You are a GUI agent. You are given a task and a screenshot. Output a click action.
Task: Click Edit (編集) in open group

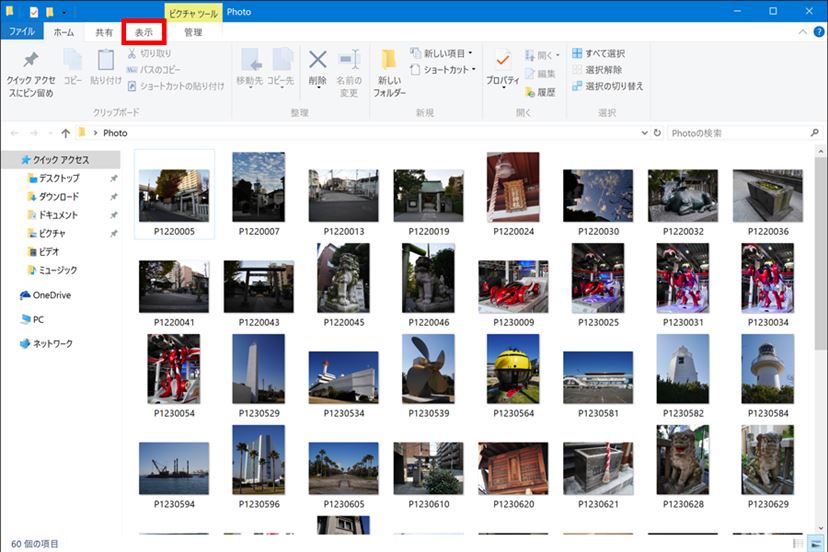click(540, 74)
